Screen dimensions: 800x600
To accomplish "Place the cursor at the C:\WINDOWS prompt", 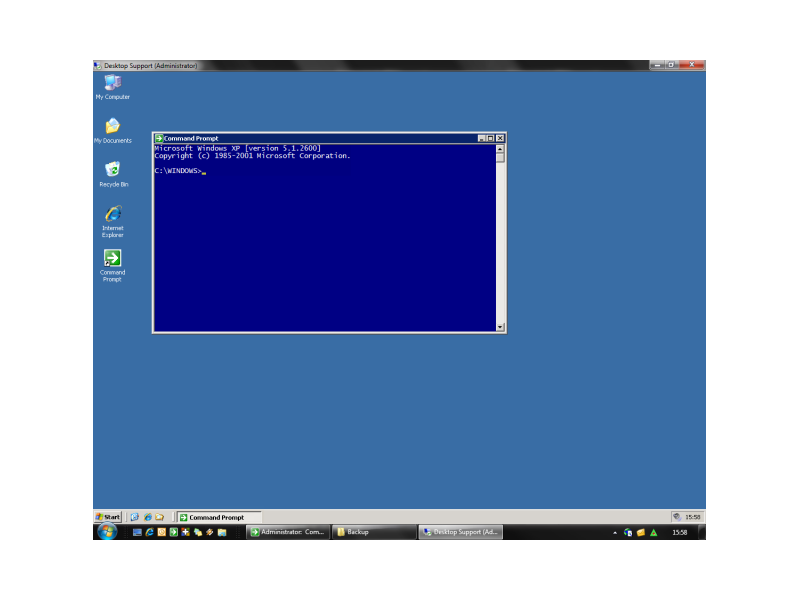I will point(203,170).
